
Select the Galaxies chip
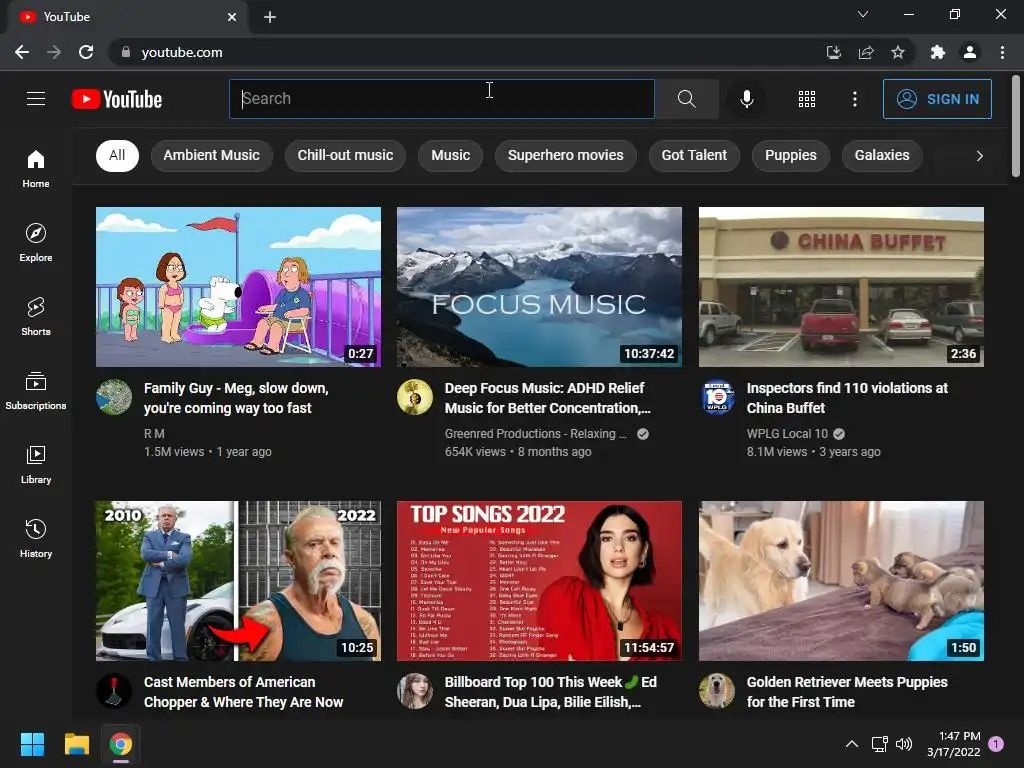[x=882, y=155]
